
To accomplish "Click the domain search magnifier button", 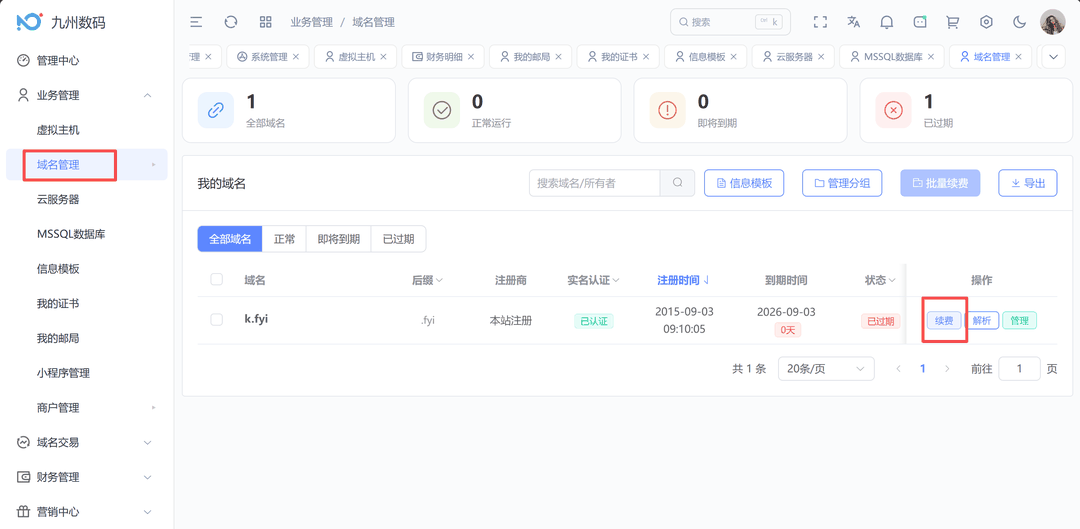I will pyautogui.click(x=677, y=183).
